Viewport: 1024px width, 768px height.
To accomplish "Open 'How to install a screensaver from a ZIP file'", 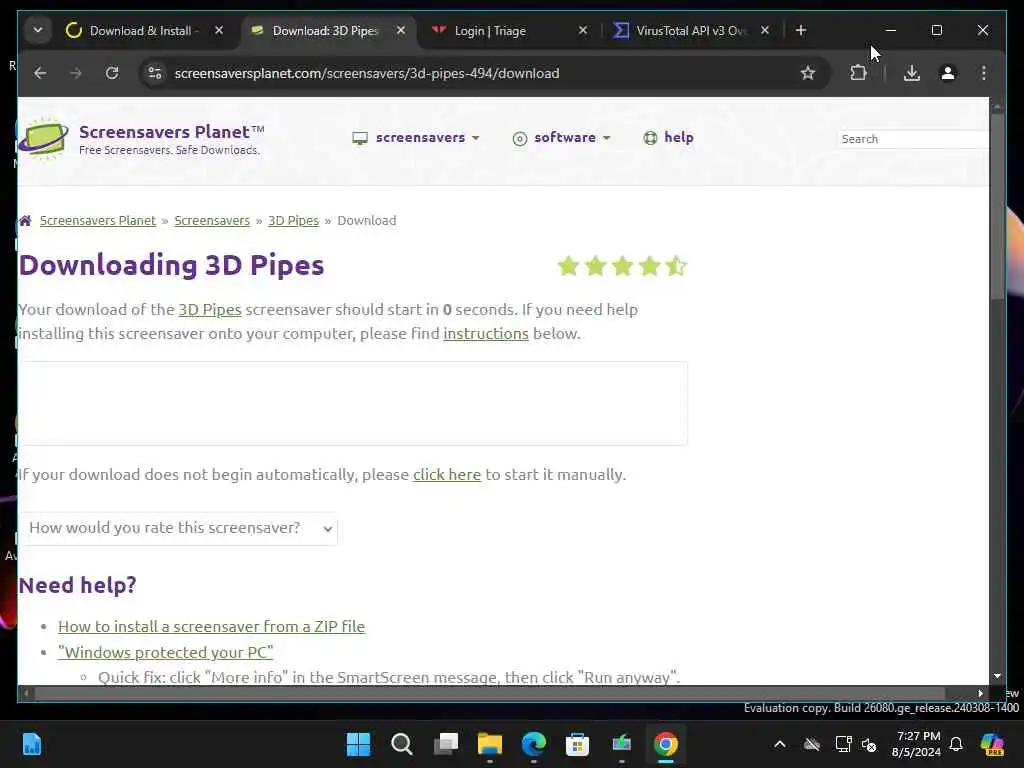I will 212,626.
